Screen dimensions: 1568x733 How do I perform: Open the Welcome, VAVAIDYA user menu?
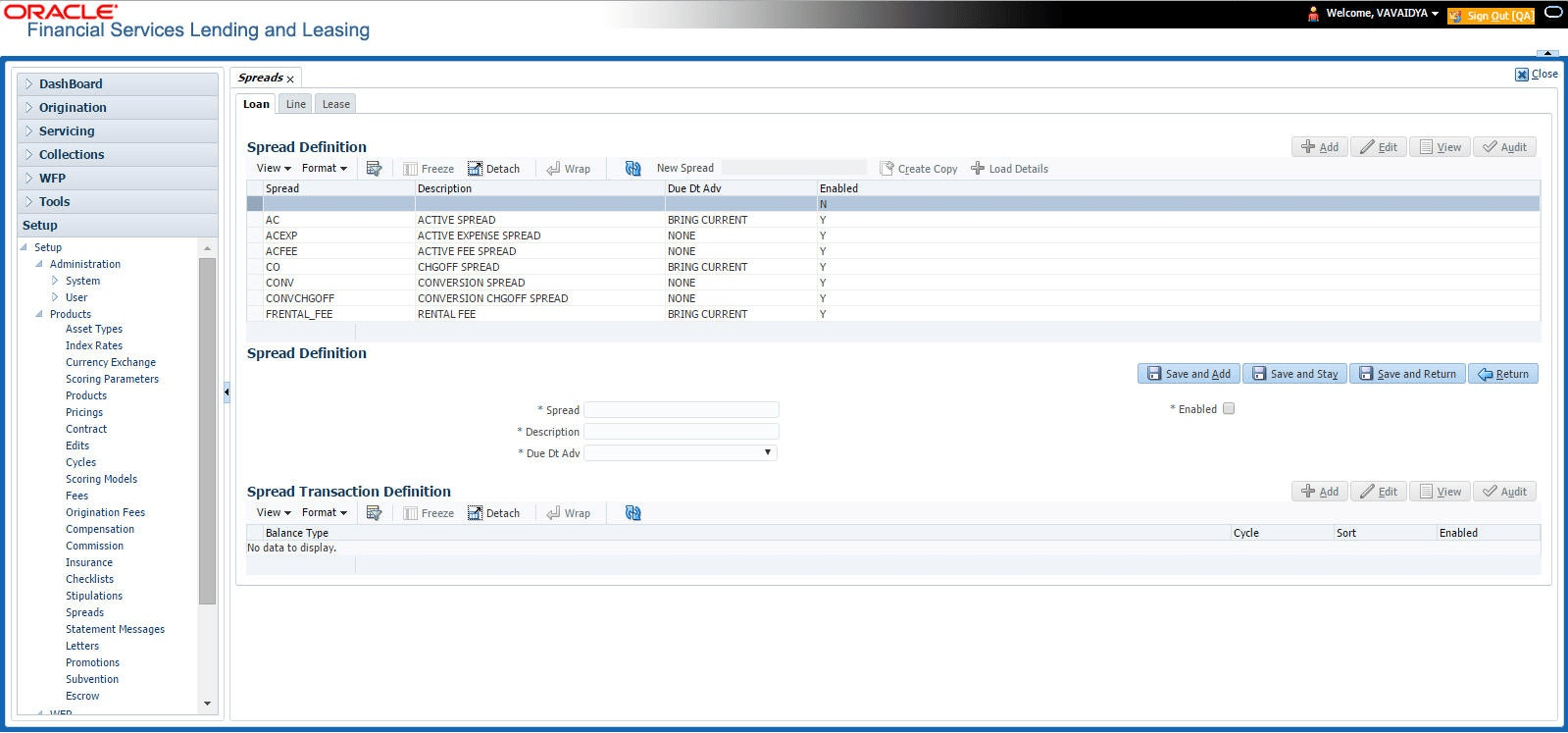1382,14
